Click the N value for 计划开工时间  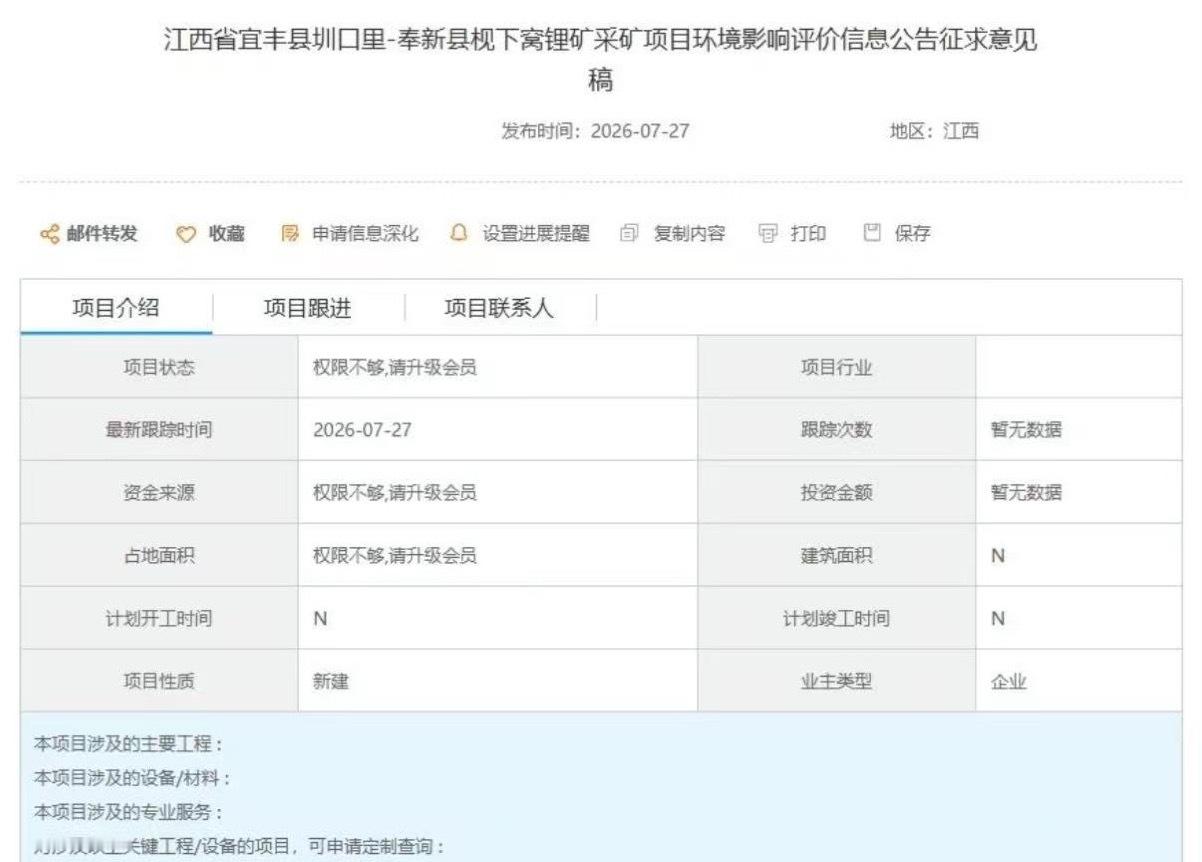point(320,619)
